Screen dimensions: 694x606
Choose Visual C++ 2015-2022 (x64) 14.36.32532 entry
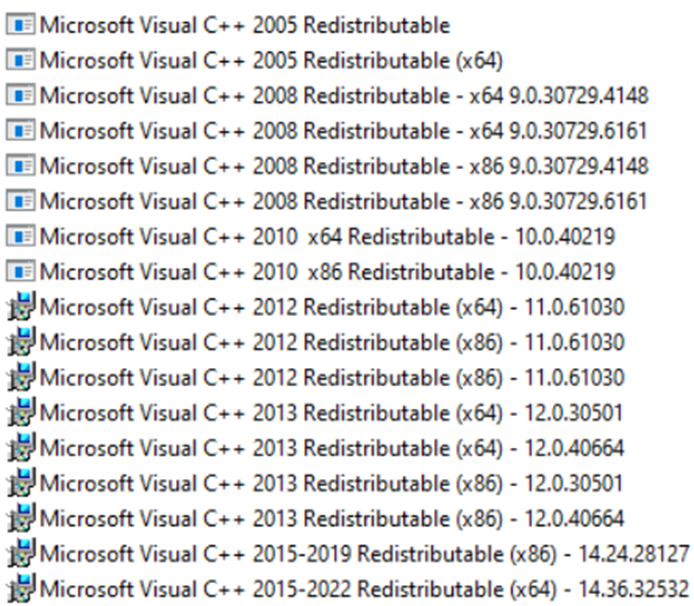coord(364,588)
